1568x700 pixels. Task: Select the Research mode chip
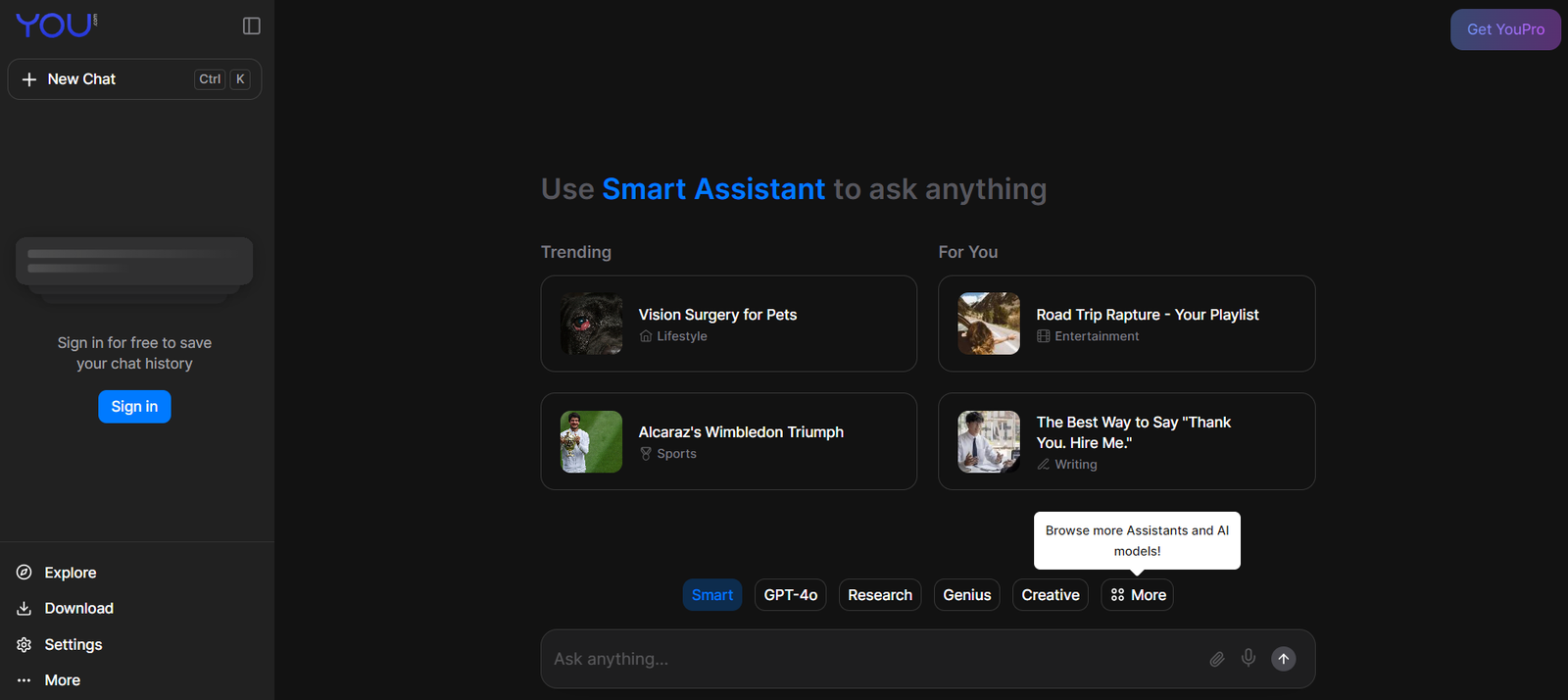pyautogui.click(x=879, y=595)
